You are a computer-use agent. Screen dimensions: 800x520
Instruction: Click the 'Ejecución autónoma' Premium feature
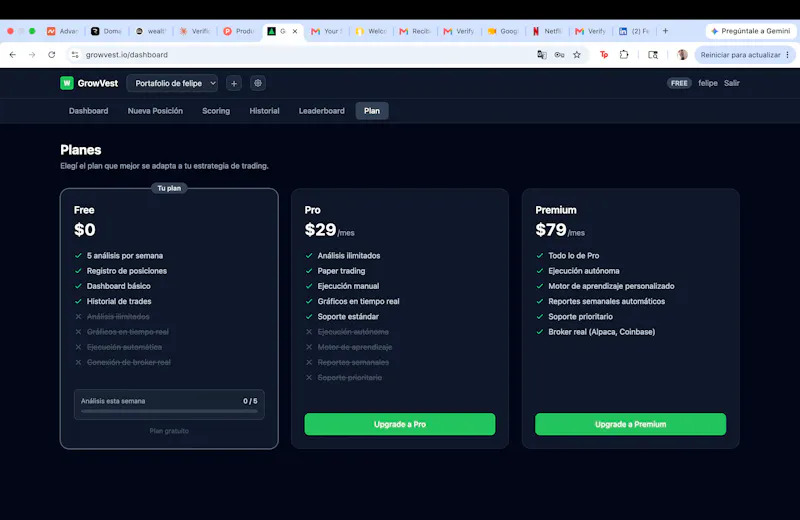pos(584,271)
